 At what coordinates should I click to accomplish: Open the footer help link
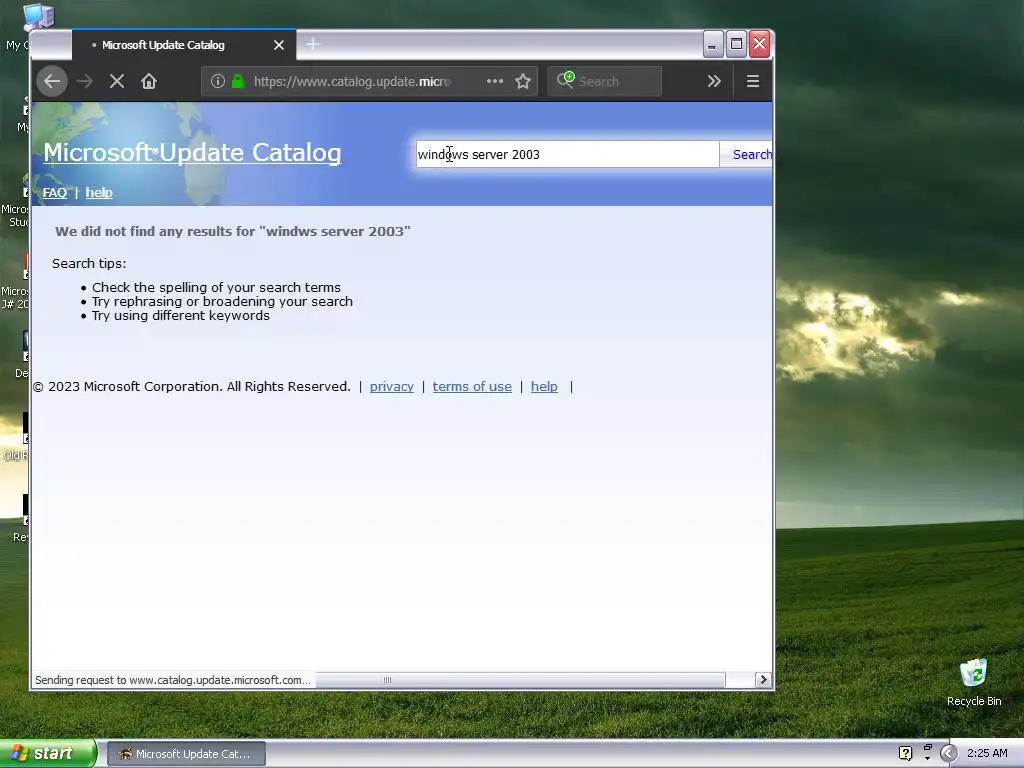(544, 387)
